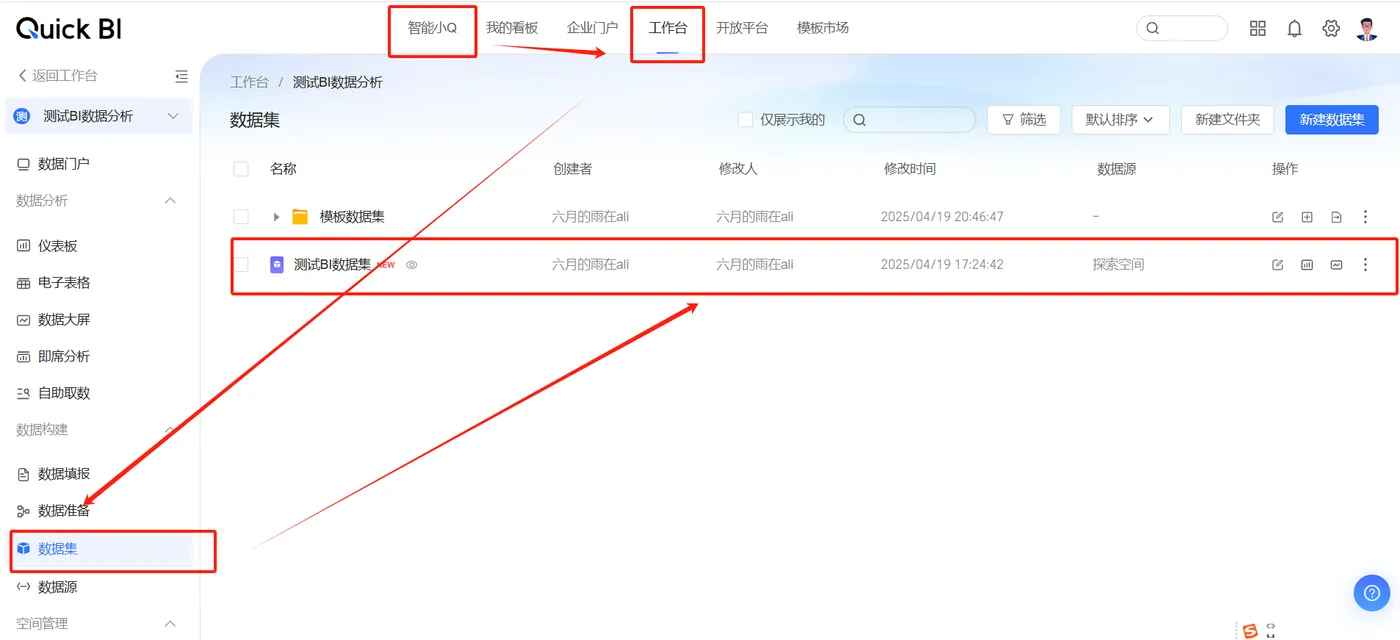
Task: Click the blue workspace badge icon
Action: [x=22, y=117]
